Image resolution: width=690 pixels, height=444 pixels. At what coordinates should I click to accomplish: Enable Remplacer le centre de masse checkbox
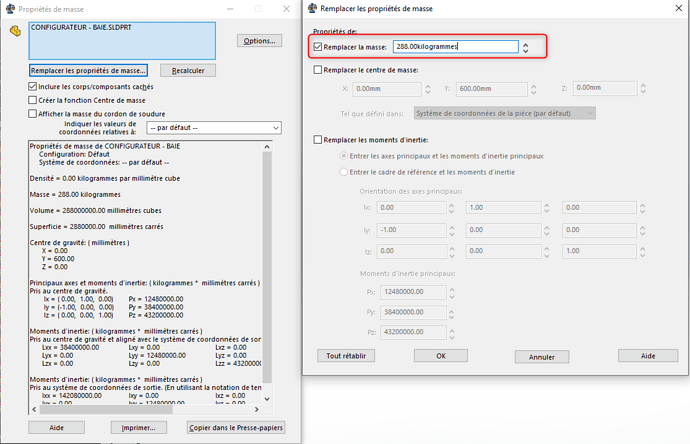pyautogui.click(x=318, y=70)
